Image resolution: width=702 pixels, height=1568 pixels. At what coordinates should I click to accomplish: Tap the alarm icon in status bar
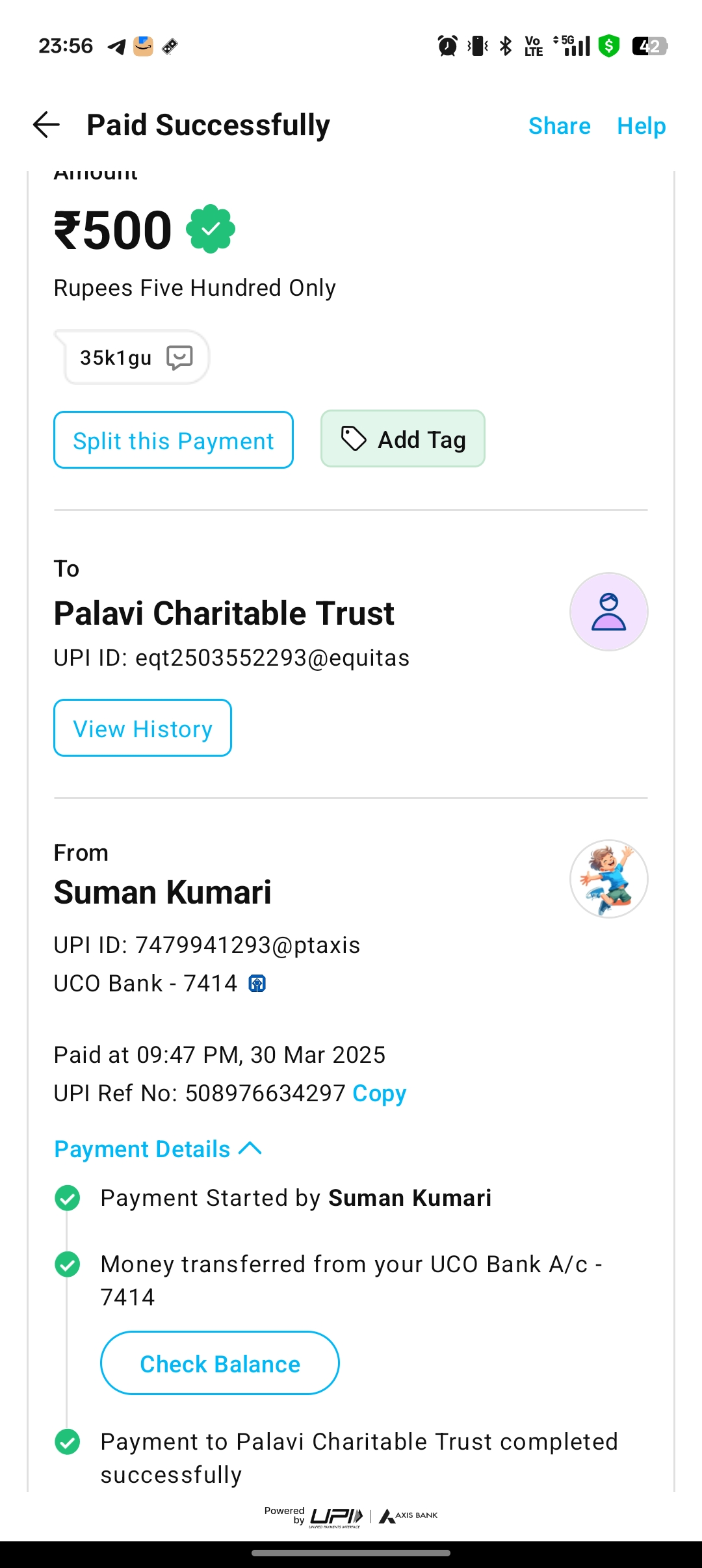(447, 46)
